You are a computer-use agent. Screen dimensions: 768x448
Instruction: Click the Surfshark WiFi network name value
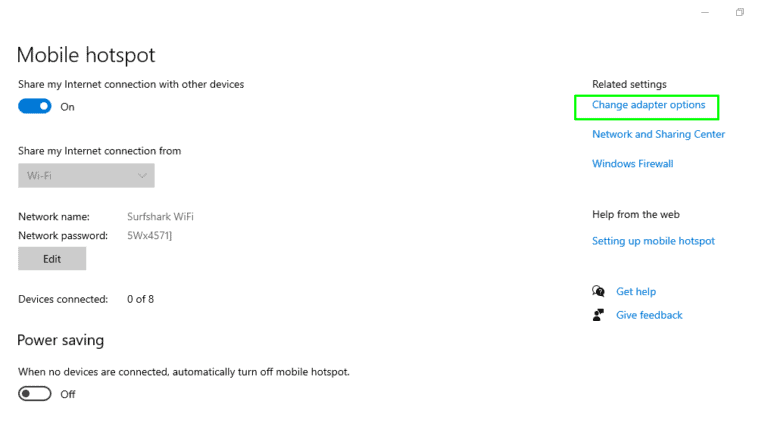160,216
